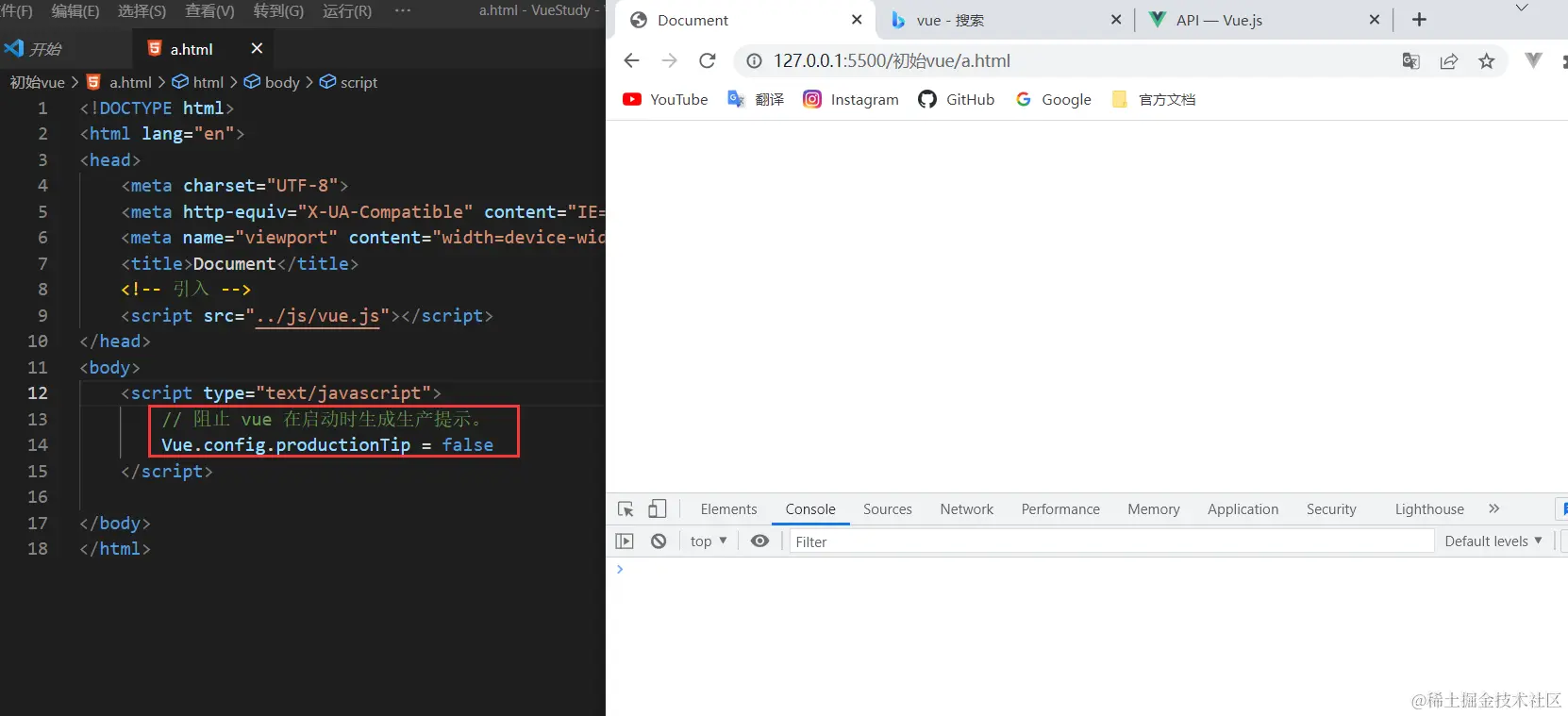Activate the DevTools inspect element picker
The image size is (1568, 716).
coord(626,508)
